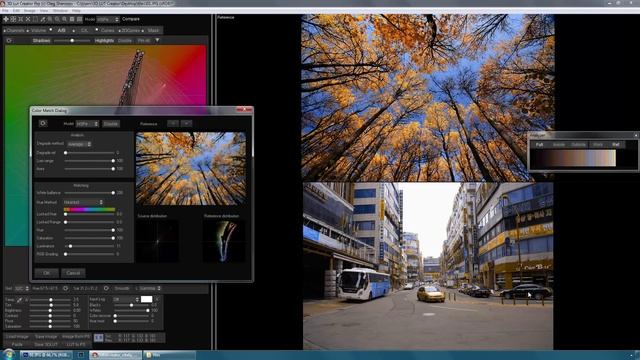Select the eyedropper tool in top toolbar
Viewport: 640px width, 360px height.
(42, 19)
